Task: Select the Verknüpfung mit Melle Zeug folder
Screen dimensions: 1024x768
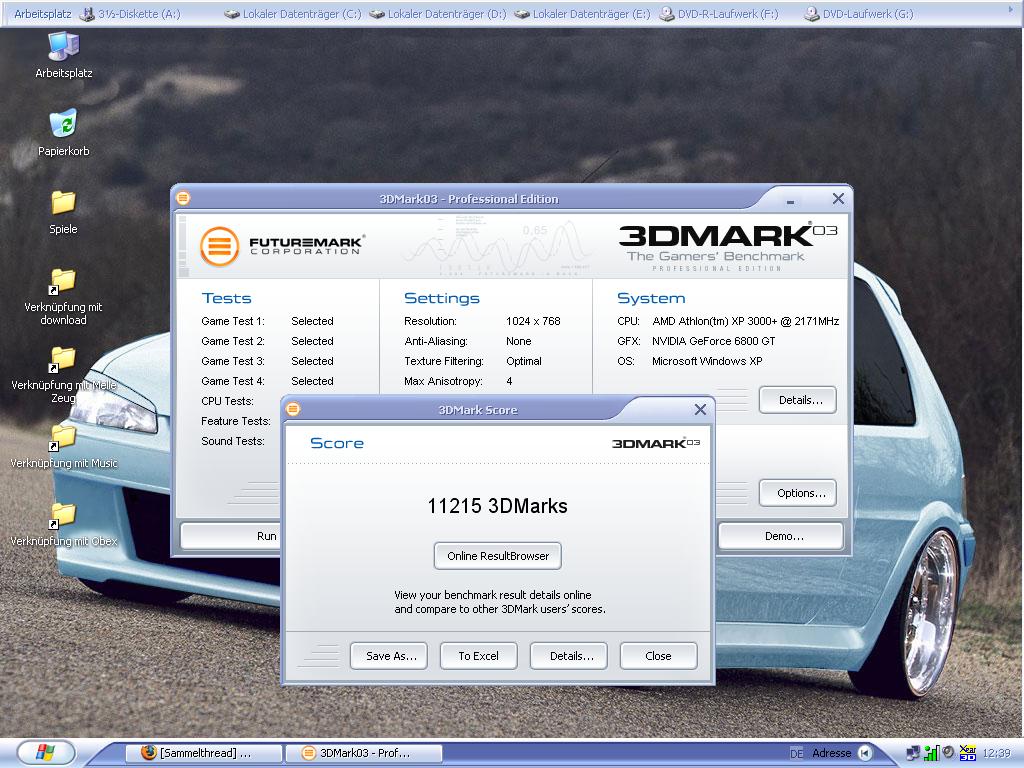Action: (x=63, y=375)
